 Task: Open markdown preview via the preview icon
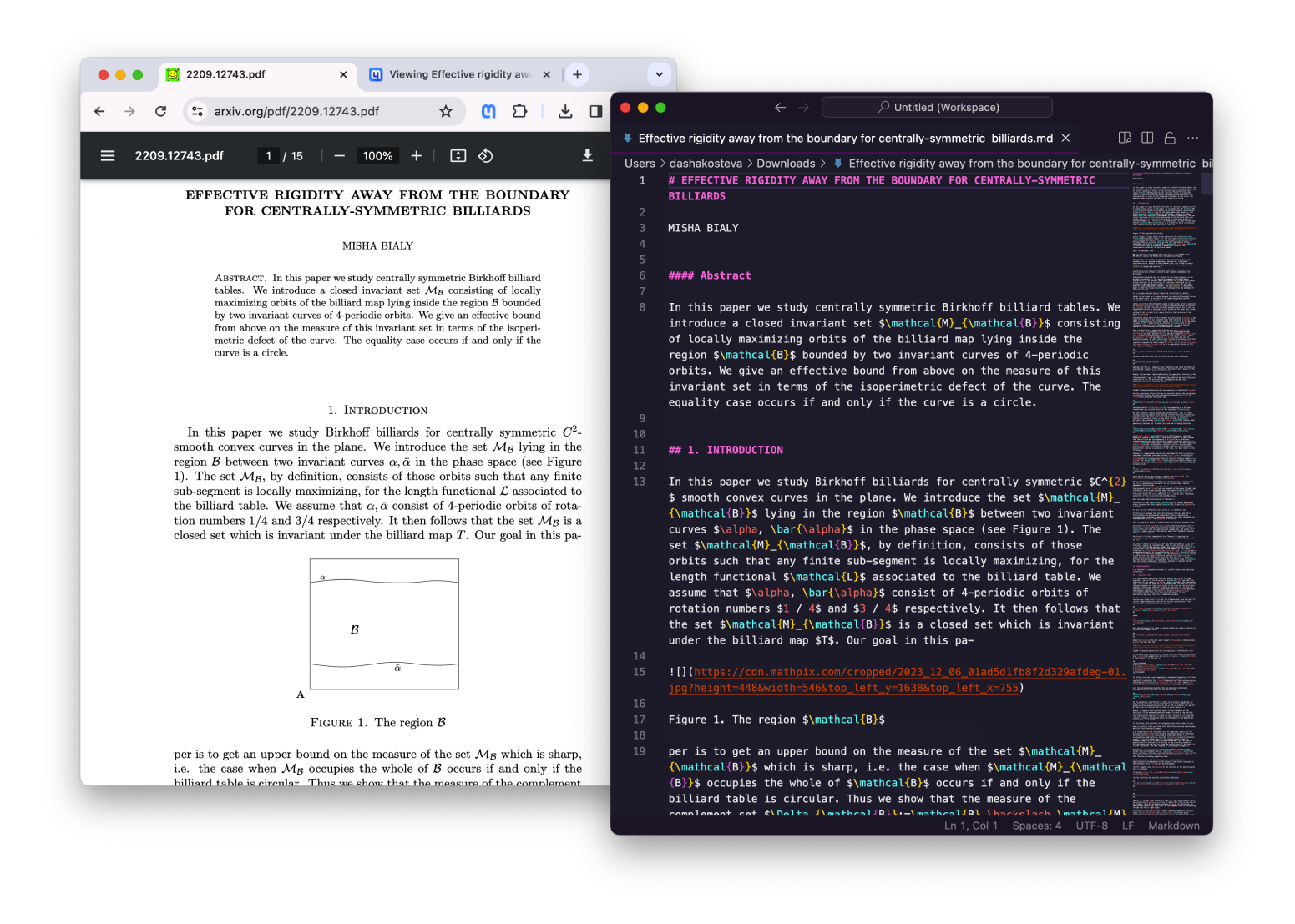pos(1124,137)
